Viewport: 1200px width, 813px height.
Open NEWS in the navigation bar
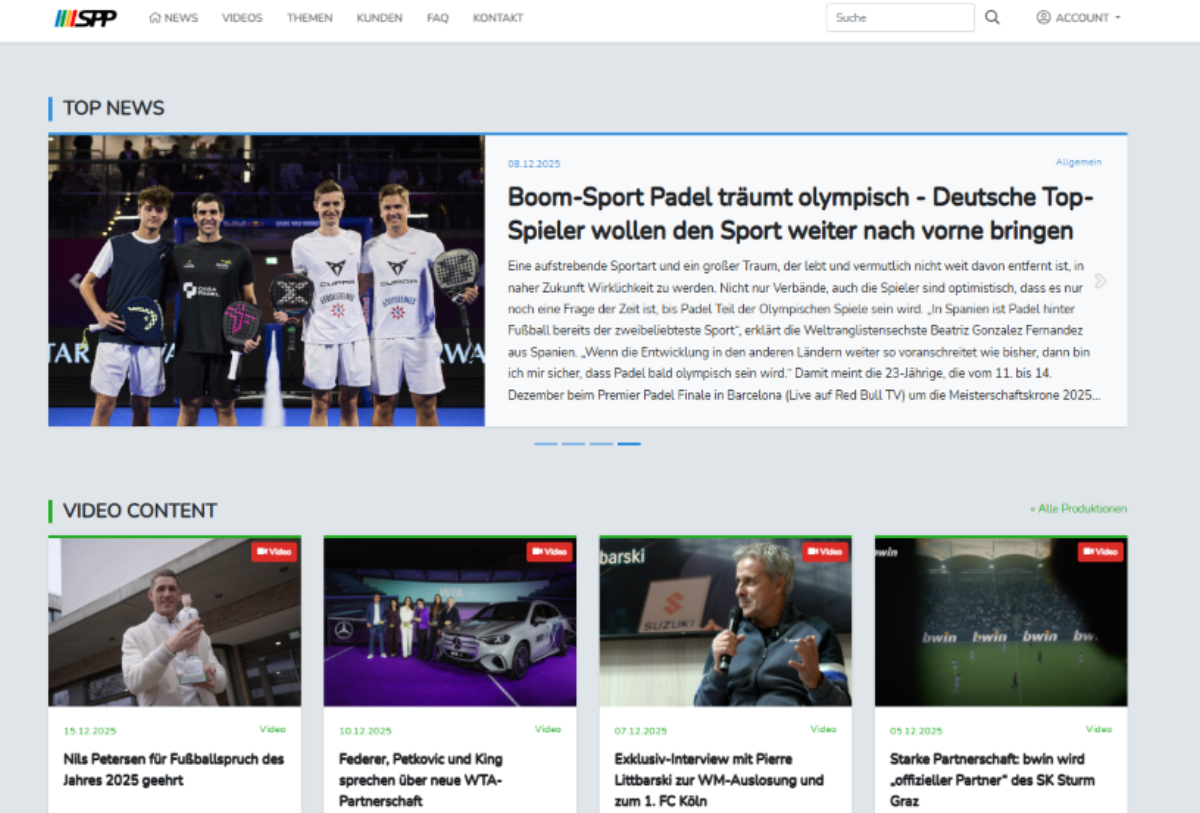click(x=174, y=17)
